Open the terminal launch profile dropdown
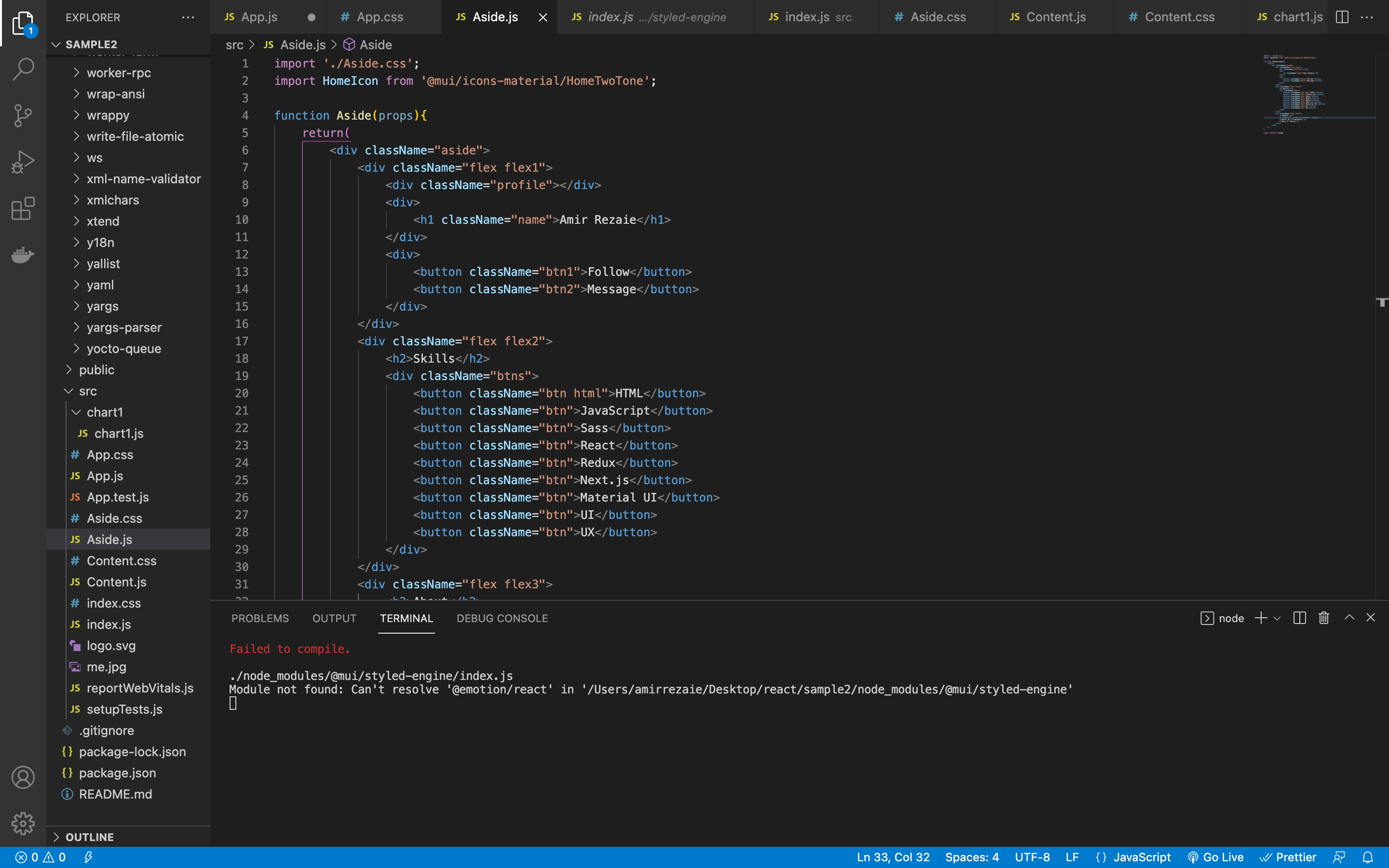Screen dimensions: 1389x868 pos(1277,618)
